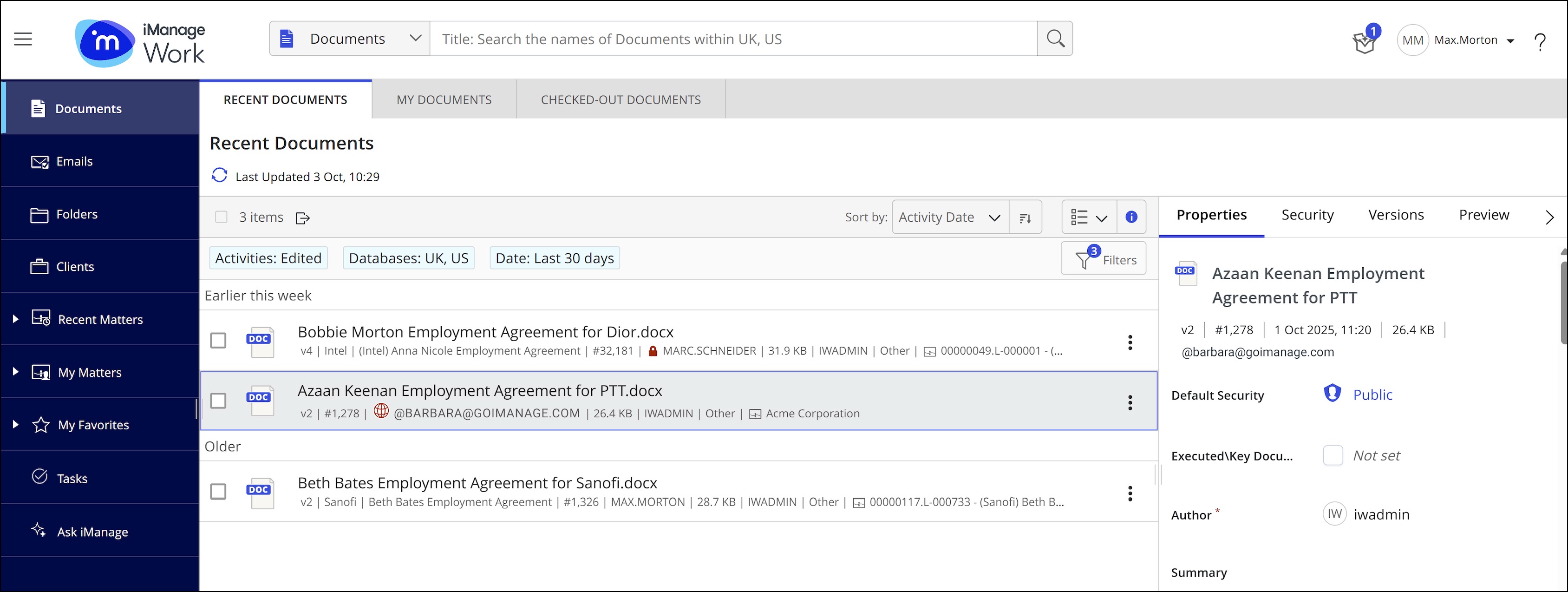Switch to the My Documents tab
The height and width of the screenshot is (592, 1568).
(x=444, y=100)
